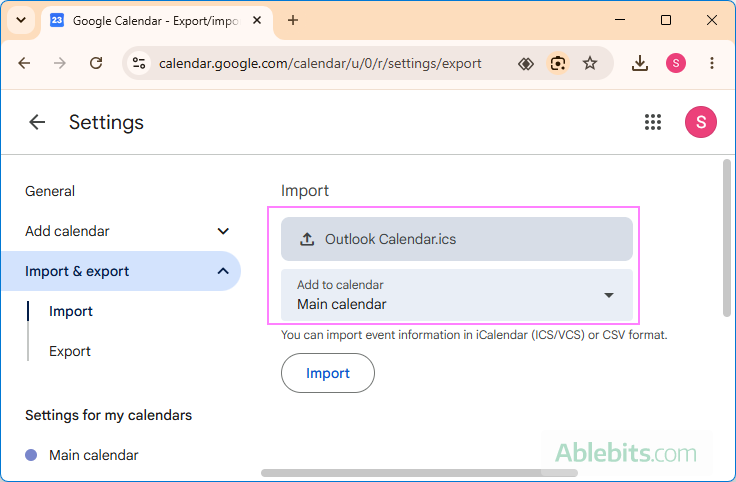The image size is (736, 482).
Task: Maximize the browser window
Action: coord(666,20)
